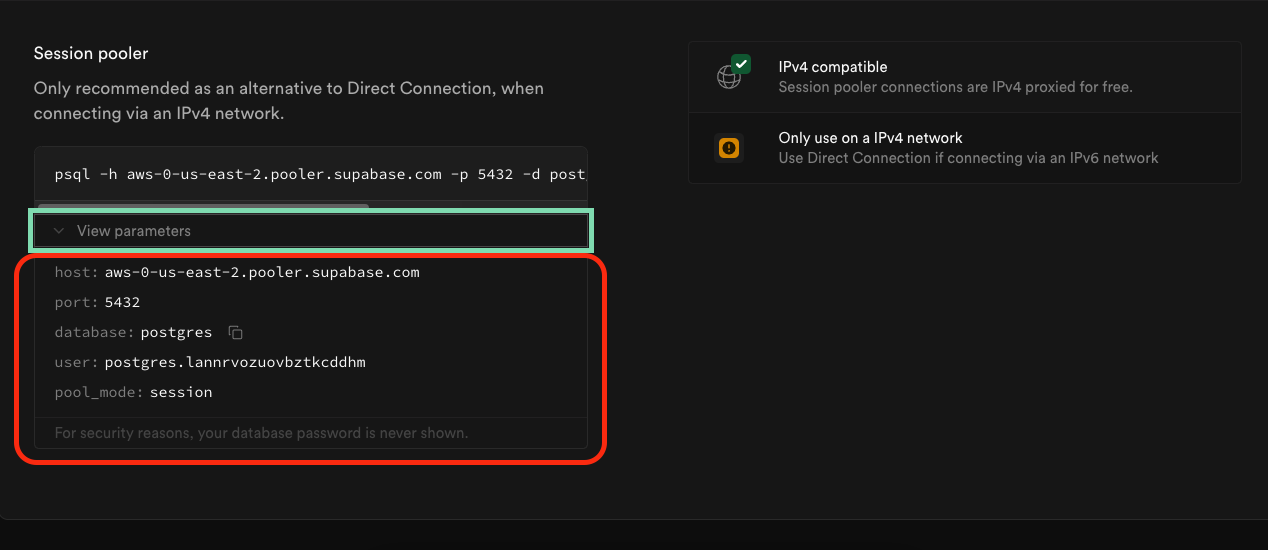Screen dimensions: 1268x550
Task: Click the chevron beside View parameters
Action: [59, 231]
